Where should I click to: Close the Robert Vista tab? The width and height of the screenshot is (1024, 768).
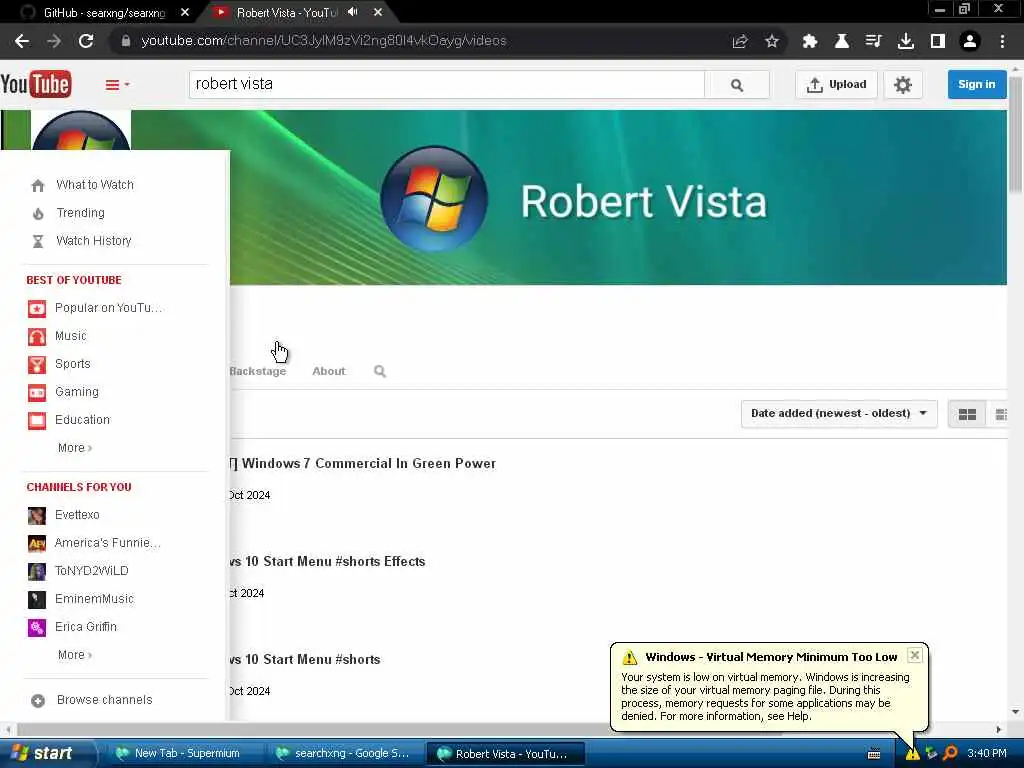[x=377, y=12]
